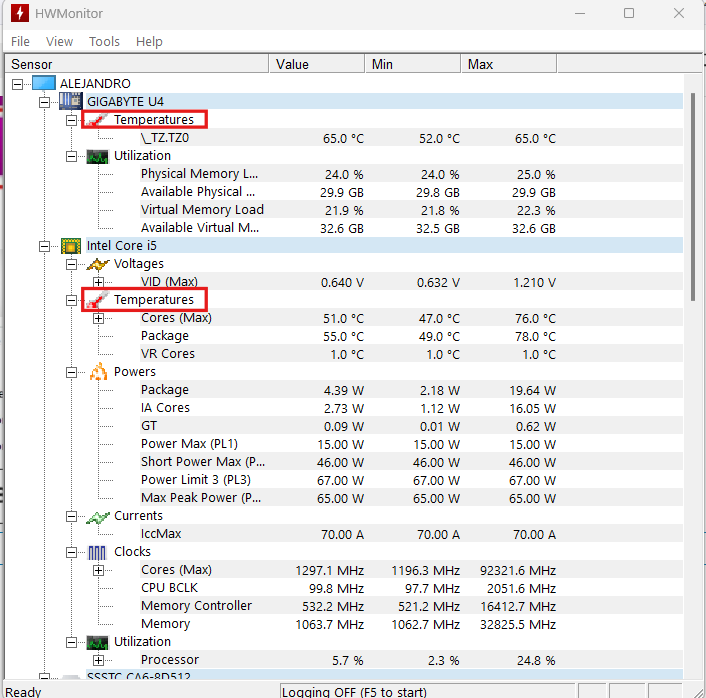This screenshot has height=698, width=706.
Task: Collapse the Currents section
Action: [71, 517]
